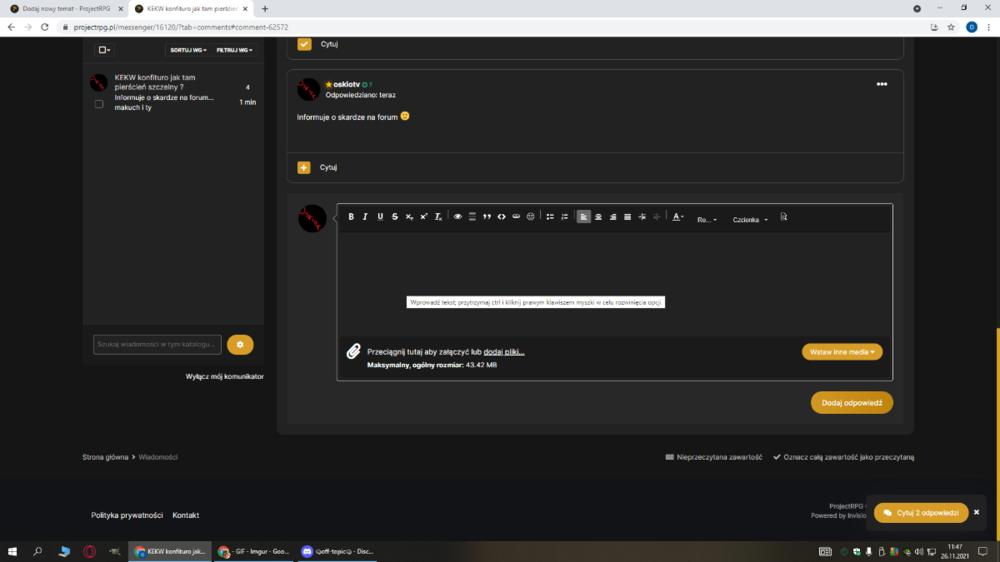Open osklotv profile name link
Image resolution: width=1000 pixels, height=562 pixels.
coord(346,84)
